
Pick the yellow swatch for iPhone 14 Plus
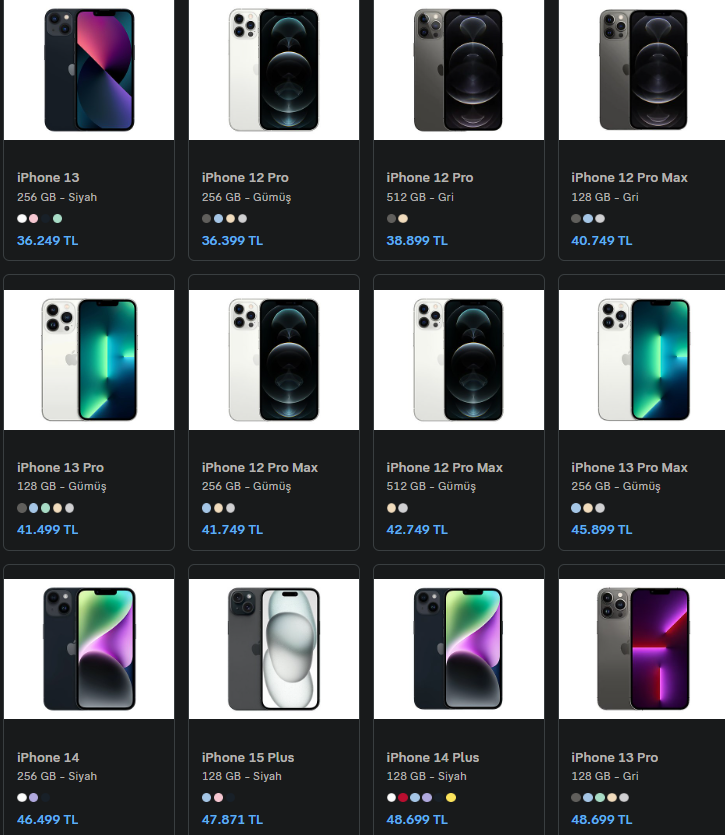click(x=451, y=798)
